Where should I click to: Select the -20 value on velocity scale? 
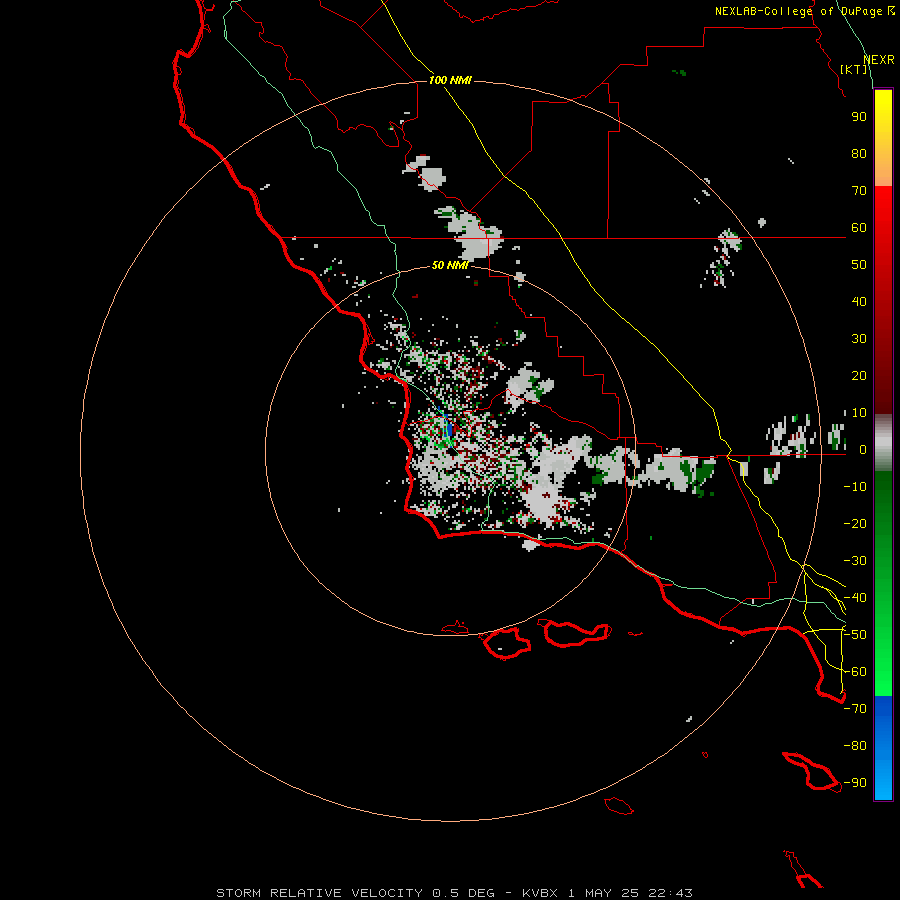pos(855,524)
